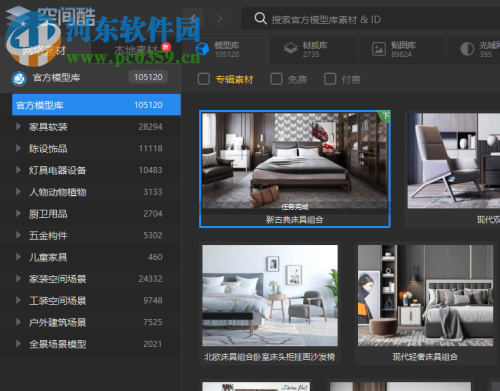The height and width of the screenshot is (391, 500).
Task: Select the 家具软装 label
Action: pos(48,127)
